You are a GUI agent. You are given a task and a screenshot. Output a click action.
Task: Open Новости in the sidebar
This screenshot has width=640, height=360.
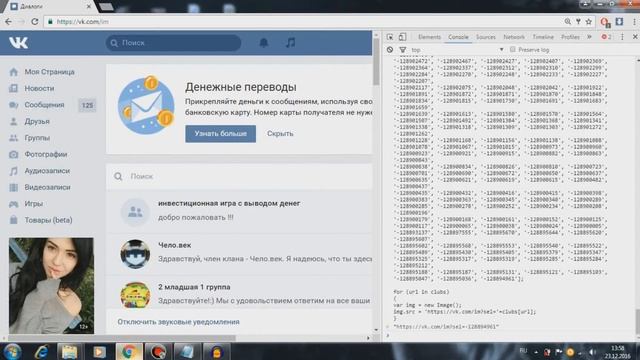tap(39, 88)
